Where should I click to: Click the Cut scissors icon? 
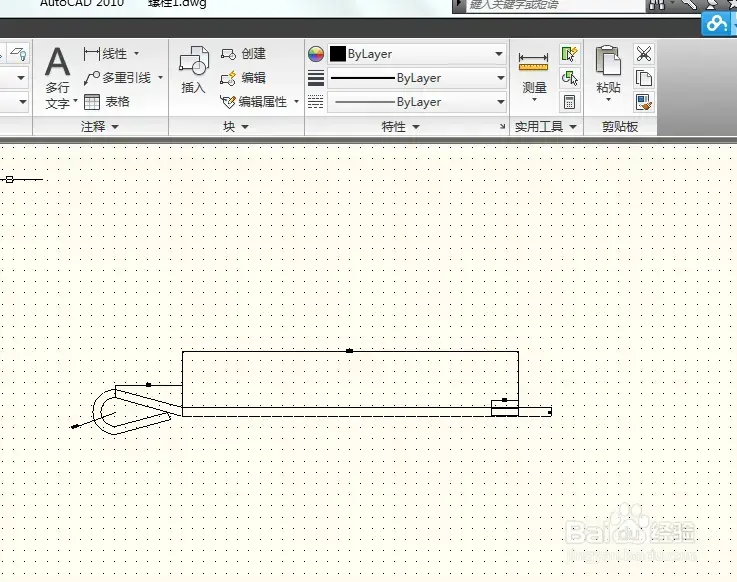(643, 54)
